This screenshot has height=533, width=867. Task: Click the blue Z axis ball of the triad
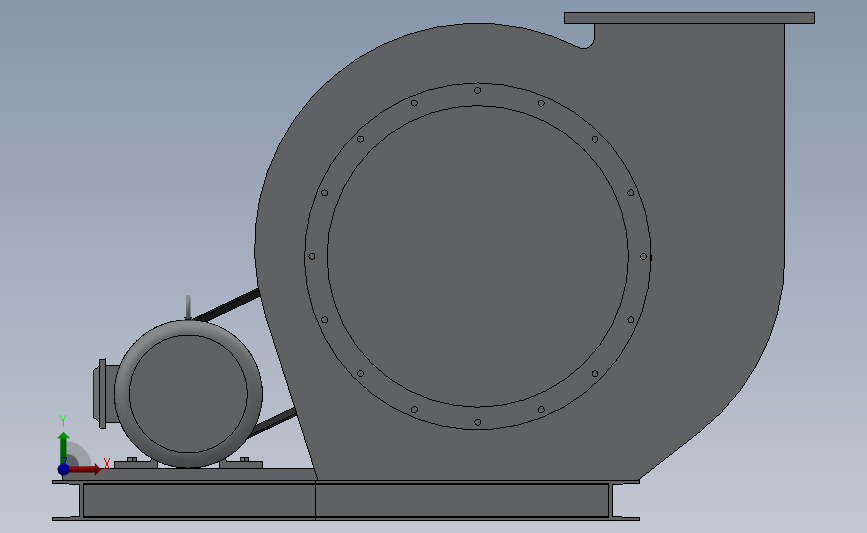coord(64,470)
